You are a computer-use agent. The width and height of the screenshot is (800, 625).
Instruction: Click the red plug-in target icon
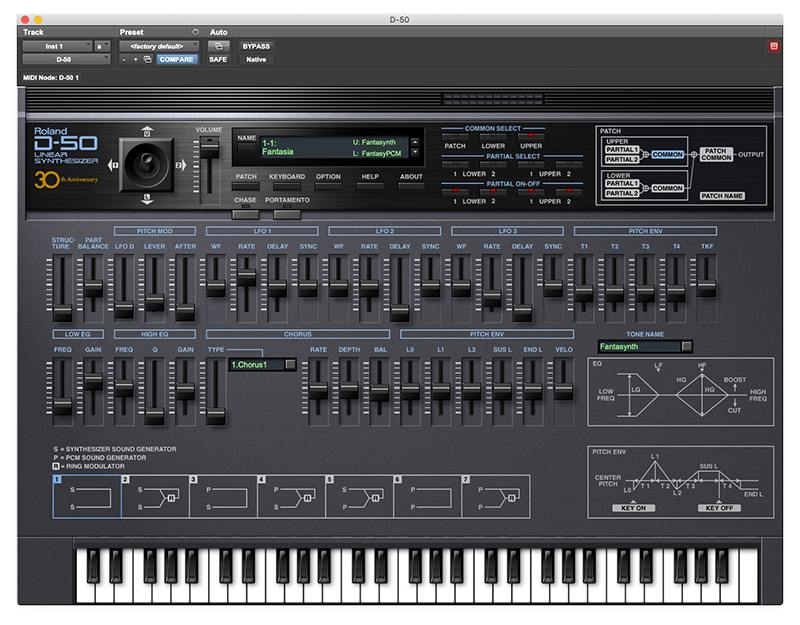774,46
